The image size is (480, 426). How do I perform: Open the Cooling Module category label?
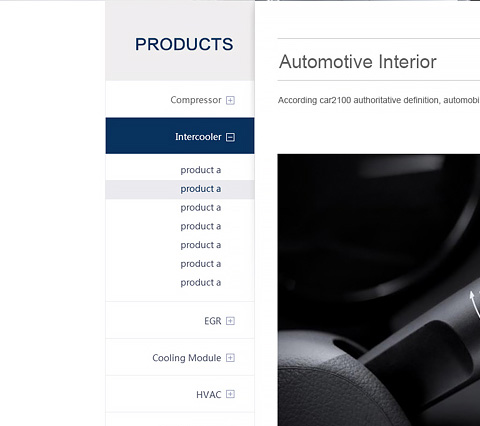(x=187, y=358)
